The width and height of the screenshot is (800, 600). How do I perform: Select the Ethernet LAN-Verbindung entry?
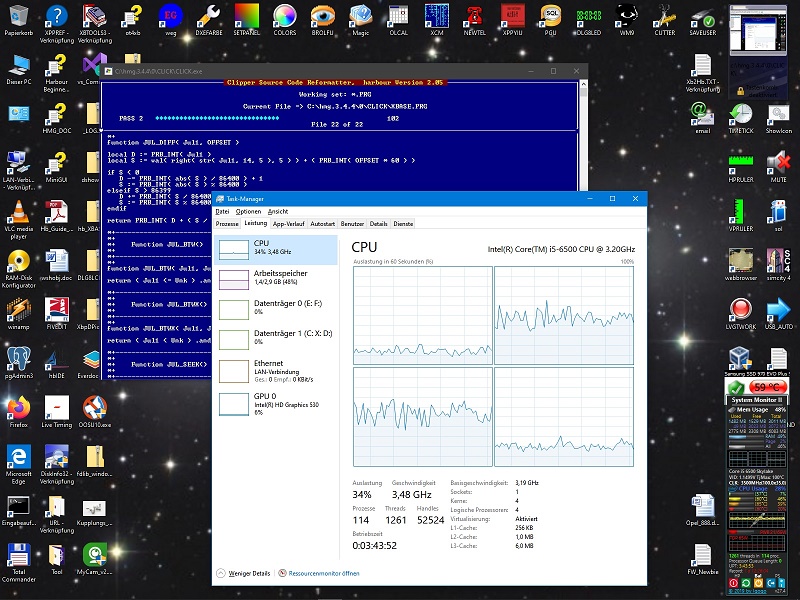click(276, 371)
